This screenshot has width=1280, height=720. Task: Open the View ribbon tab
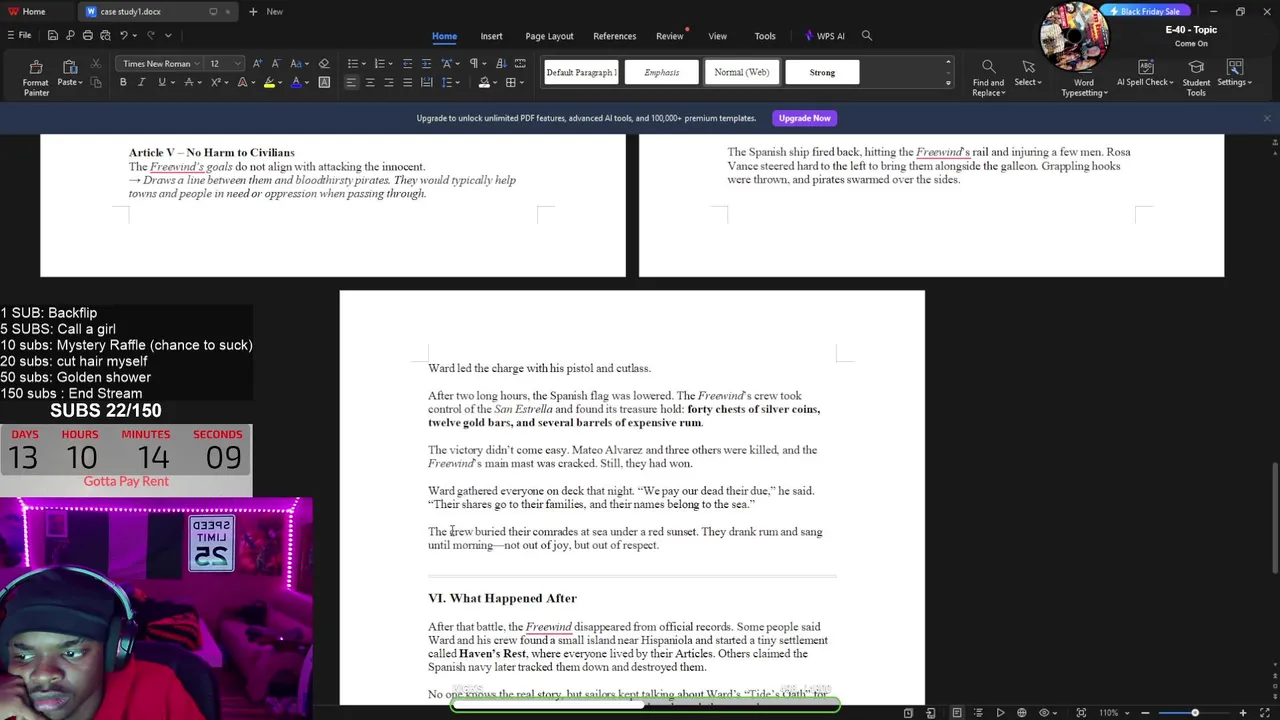(718, 36)
